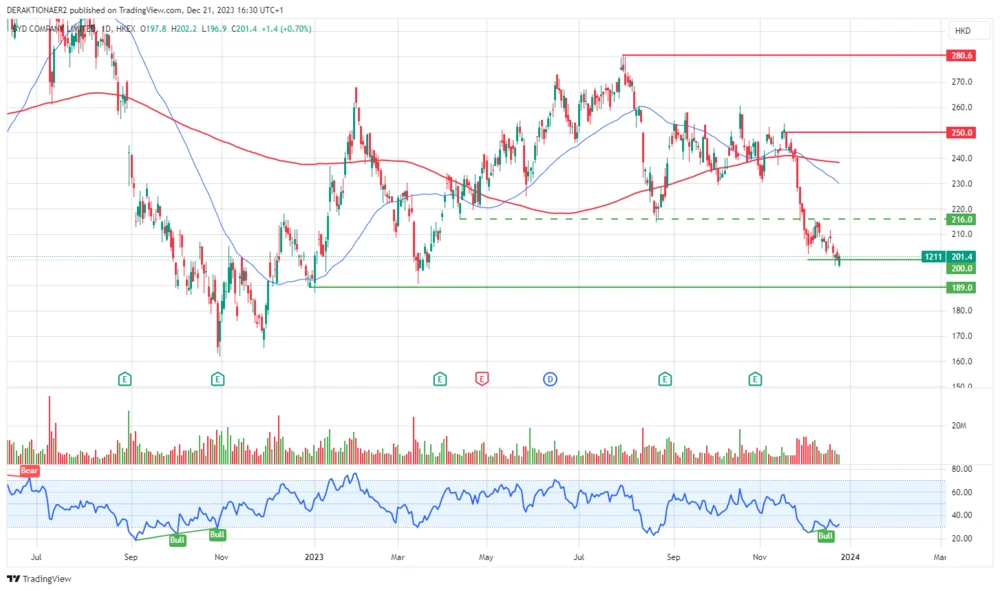Viewport: 1000px width, 591px height.
Task: Click the red E earnings marker
Action: 482,378
